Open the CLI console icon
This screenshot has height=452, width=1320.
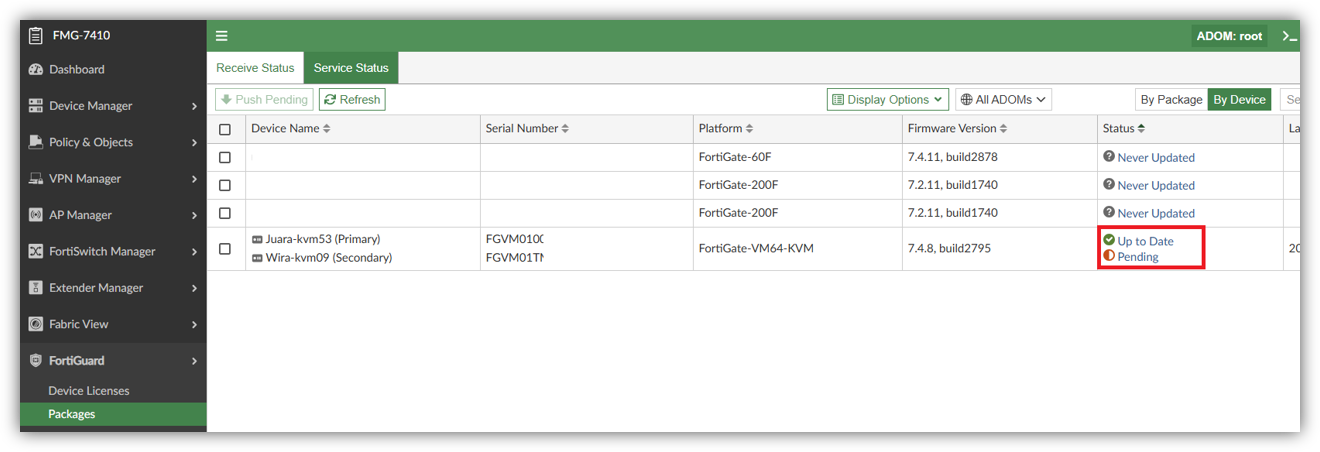pos(1290,36)
